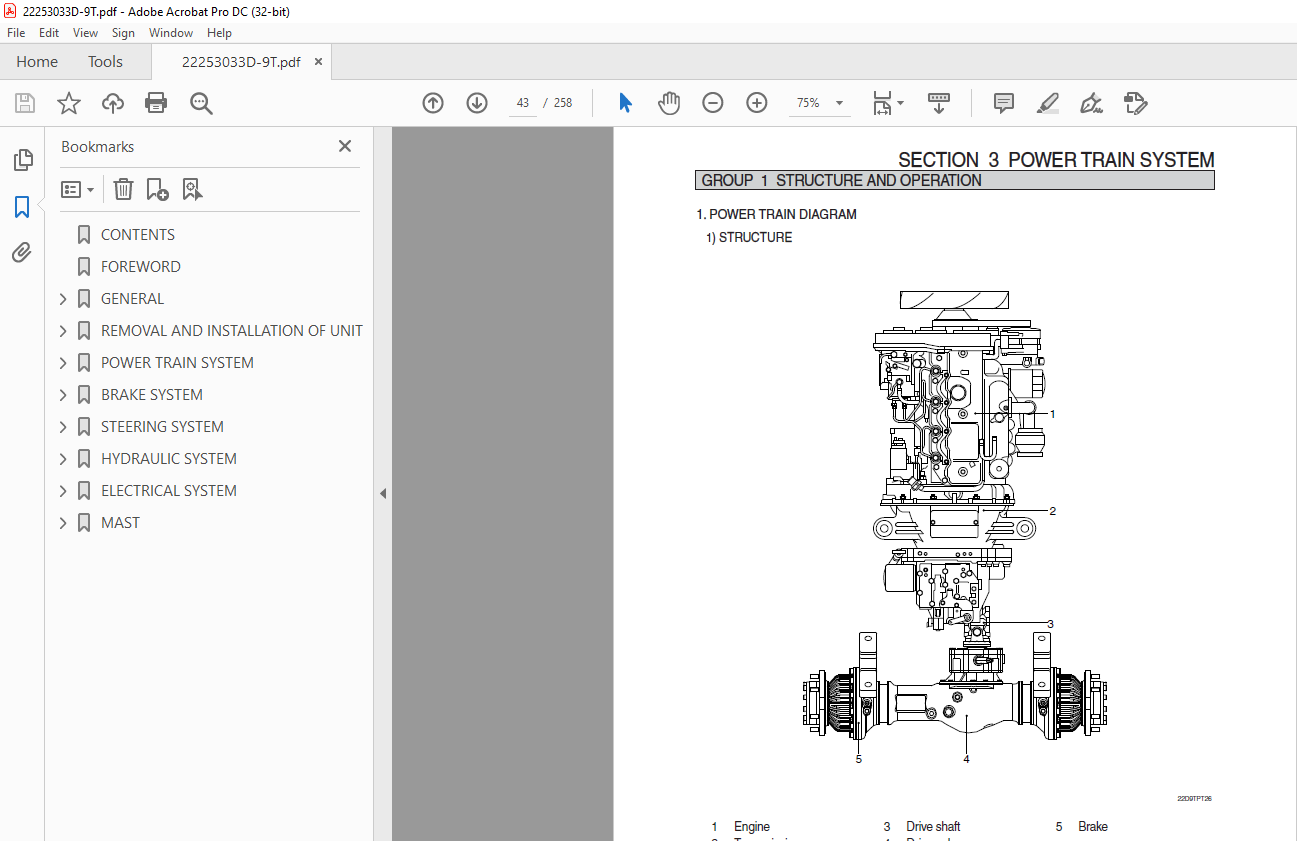The width and height of the screenshot is (1297, 841).
Task: Open bookmark options dropdown menu
Action: pyautogui.click(x=78, y=189)
